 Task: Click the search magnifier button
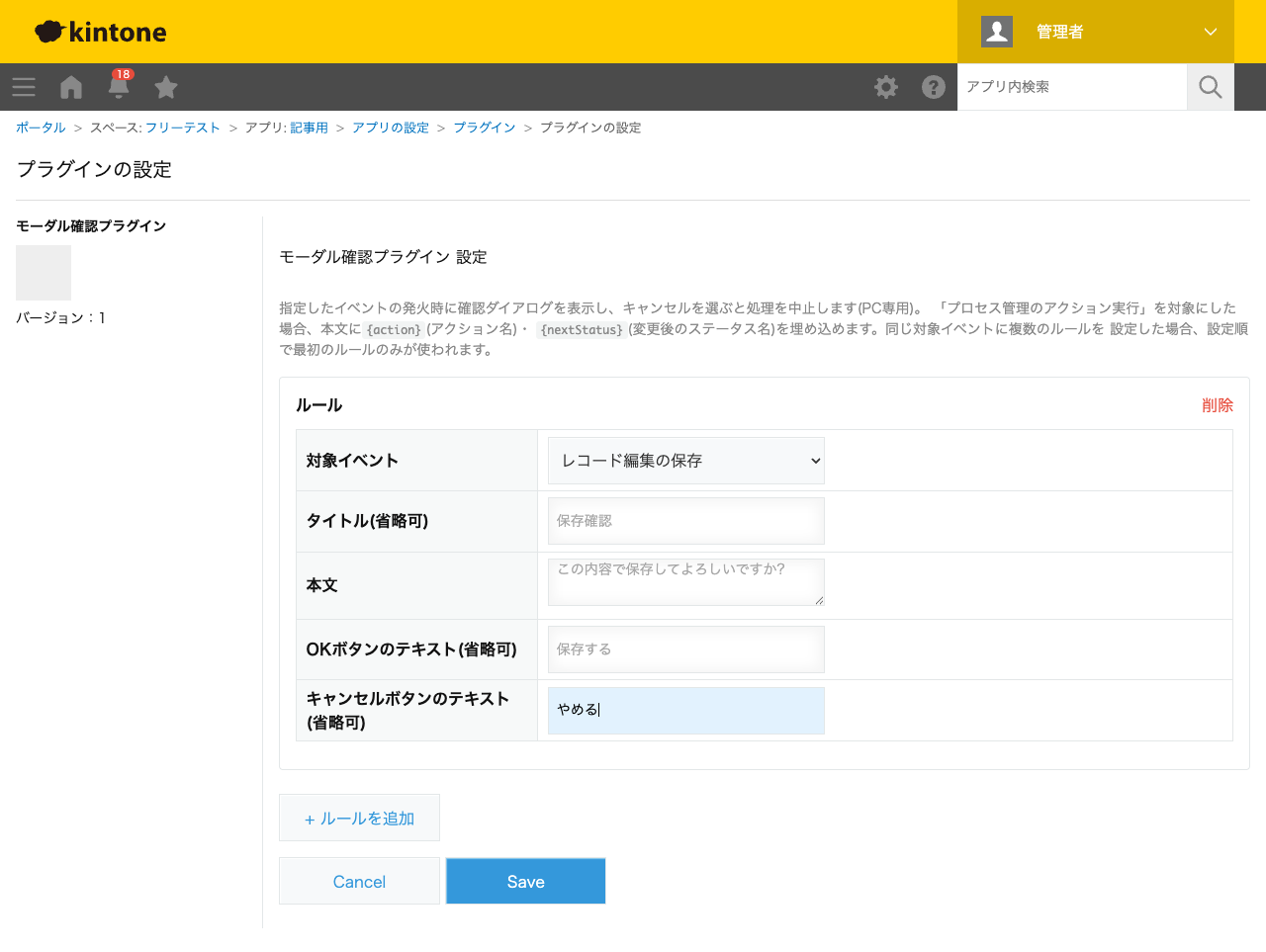coord(1211,87)
